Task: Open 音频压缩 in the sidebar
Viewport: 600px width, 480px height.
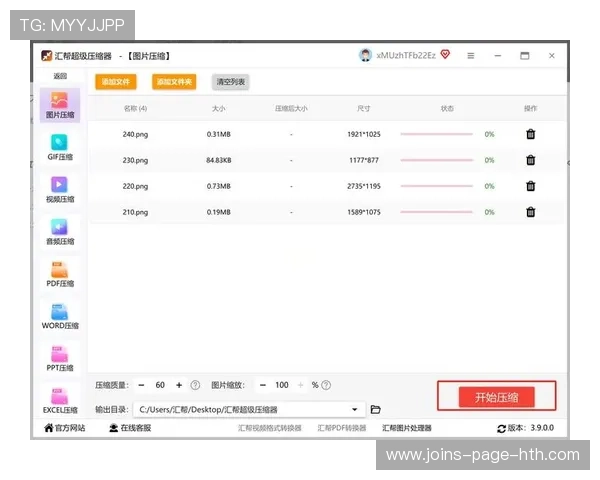Action: 60,232
